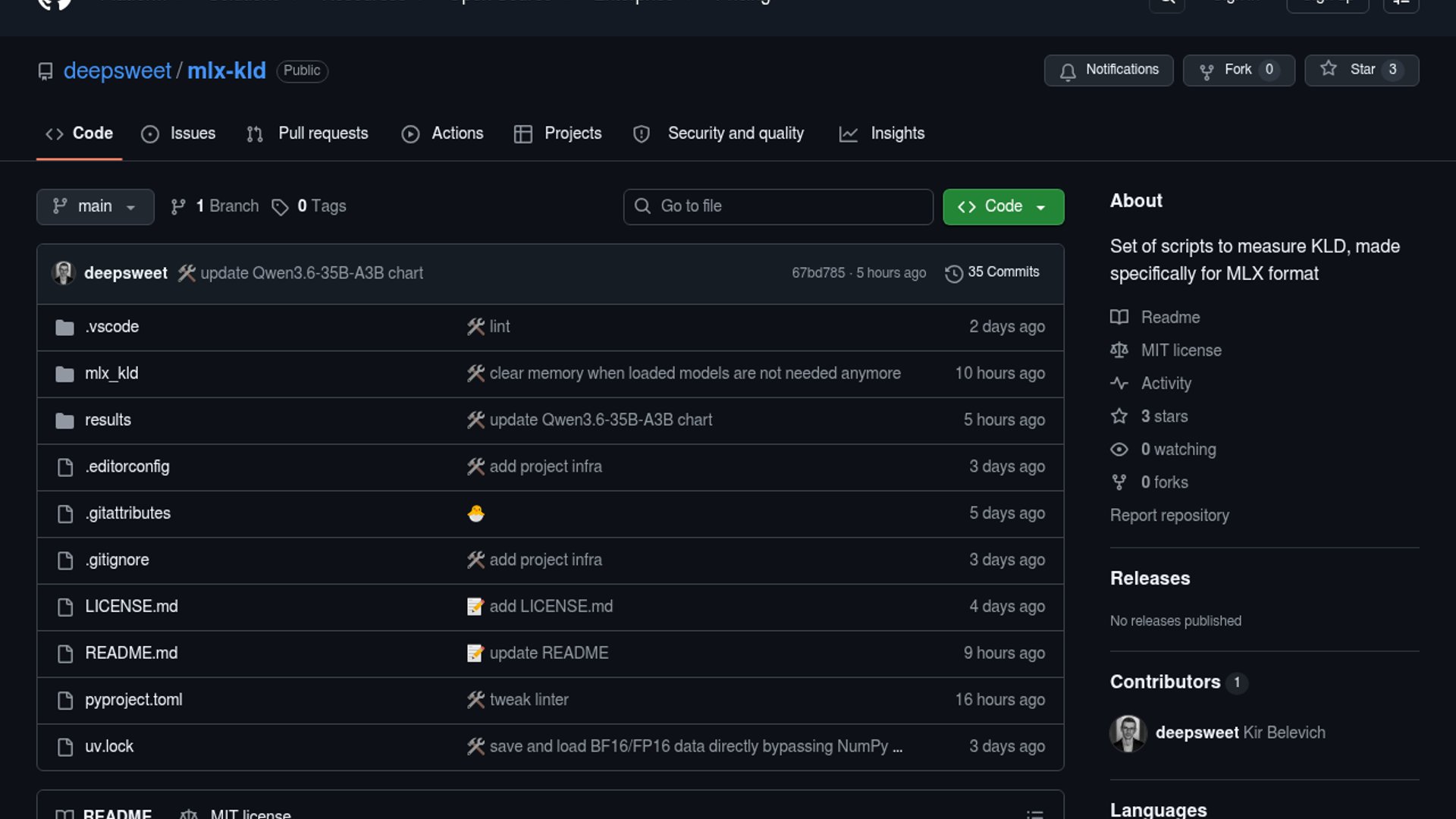
Task: Click the Readme book icon
Action: 1119,317
